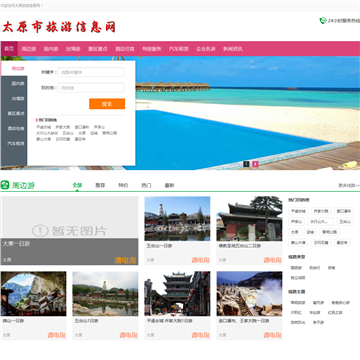This screenshot has height=360, width=360.
Task: Select the 全部 filter tab
Action: [77, 185]
